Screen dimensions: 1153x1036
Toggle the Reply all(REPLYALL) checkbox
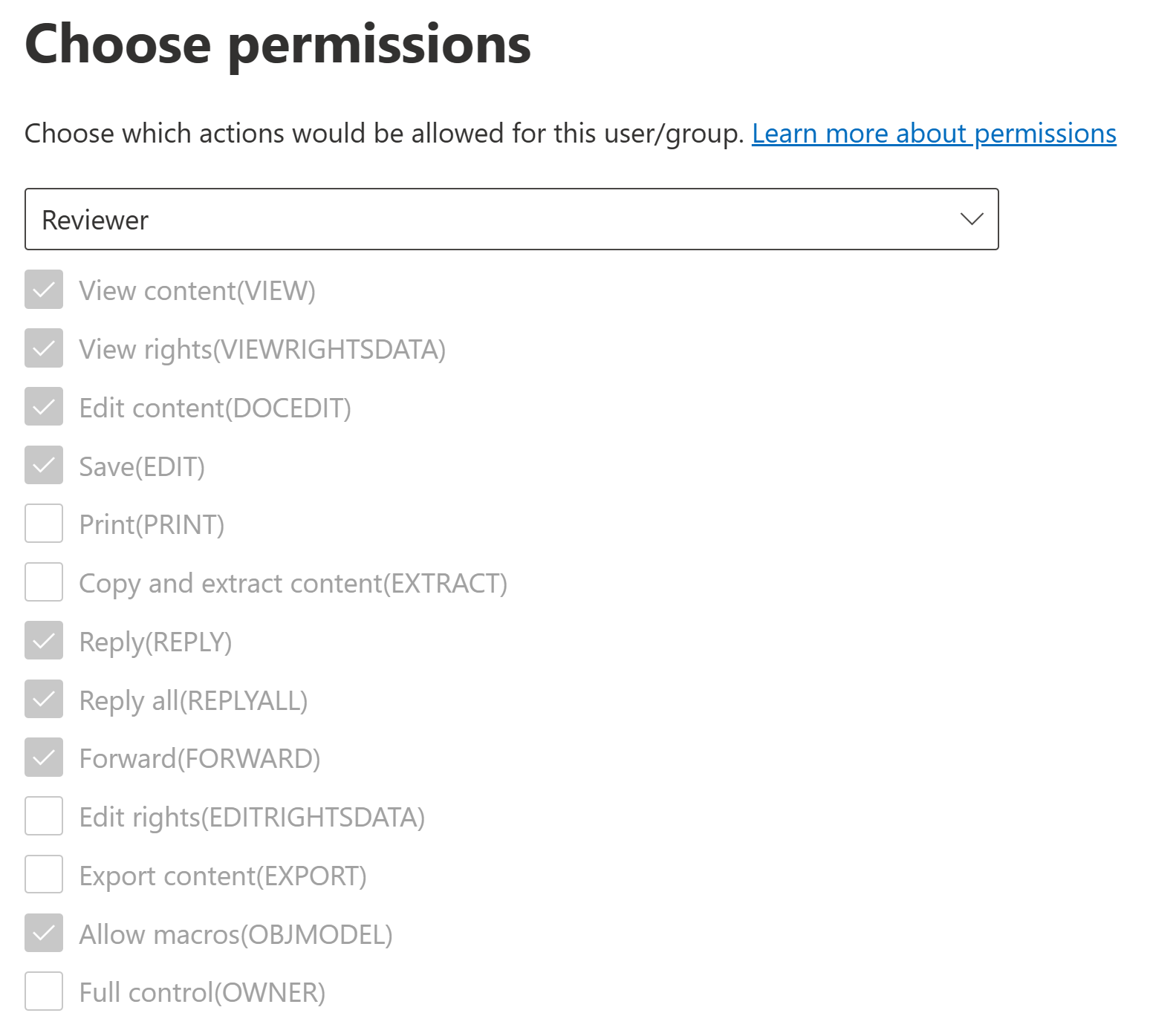(44, 700)
